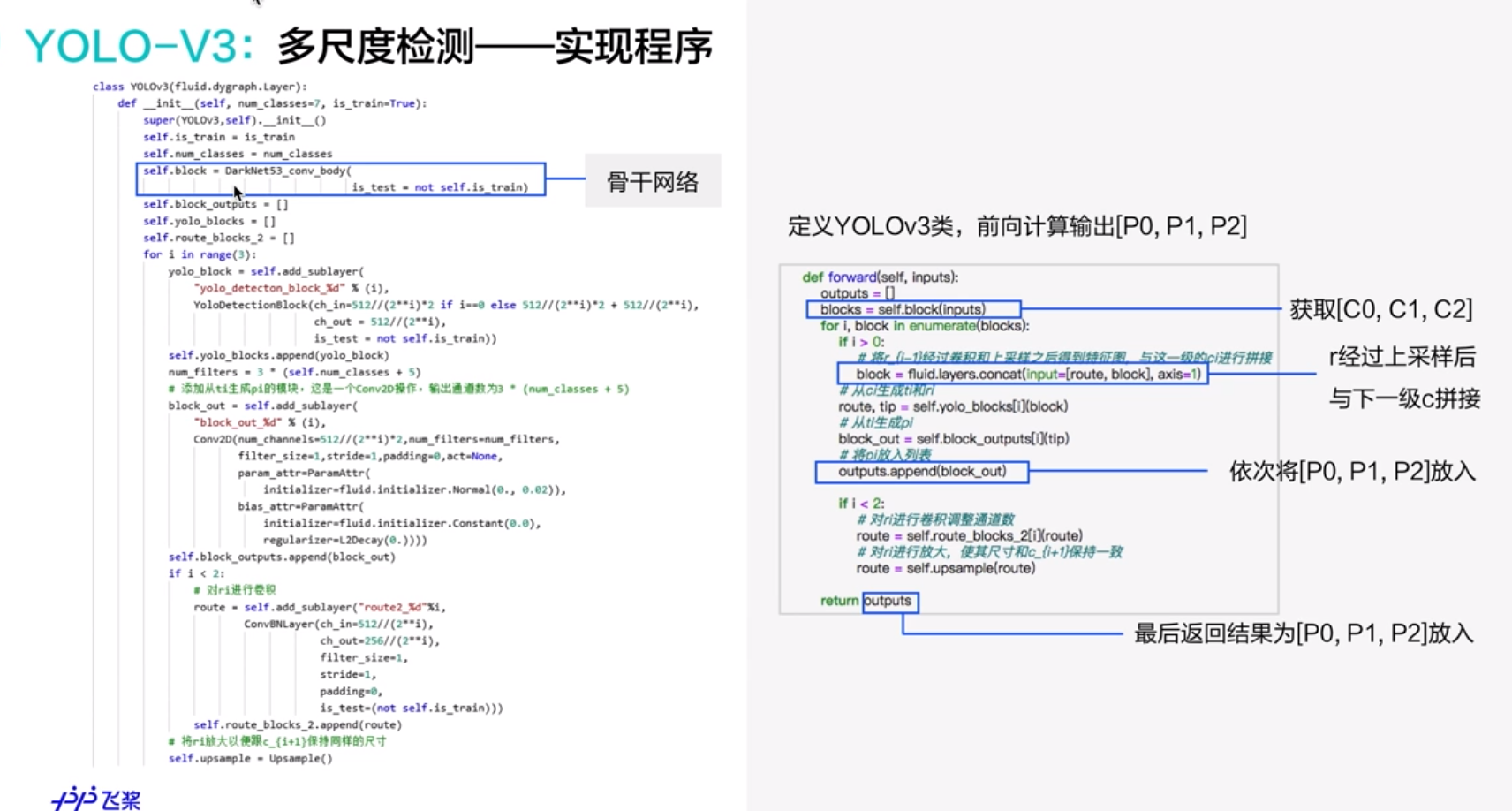The image size is (1512, 811).
Task: Click the 骨干网络 annotation label
Action: point(652,180)
